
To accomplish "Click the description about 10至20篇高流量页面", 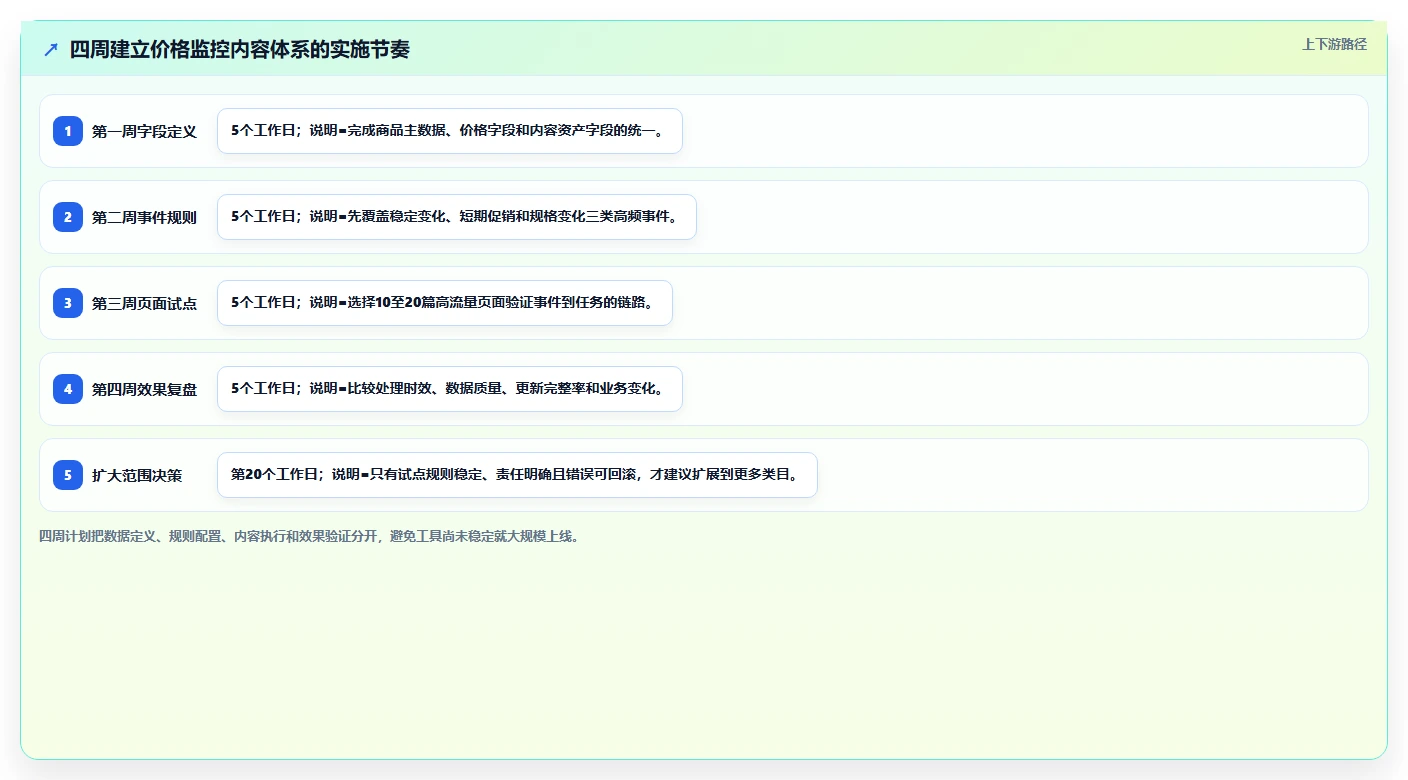I will 445,303.
